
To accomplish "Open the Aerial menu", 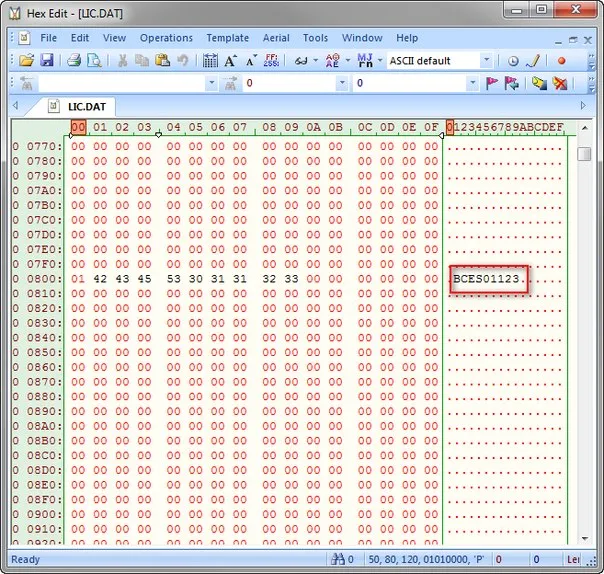I will click(276, 38).
